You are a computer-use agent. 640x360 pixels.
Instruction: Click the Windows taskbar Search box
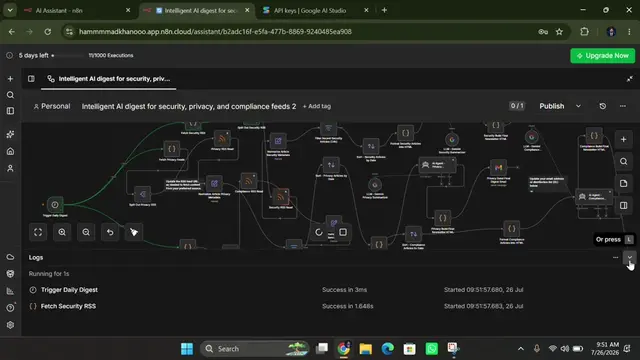pos(254,349)
